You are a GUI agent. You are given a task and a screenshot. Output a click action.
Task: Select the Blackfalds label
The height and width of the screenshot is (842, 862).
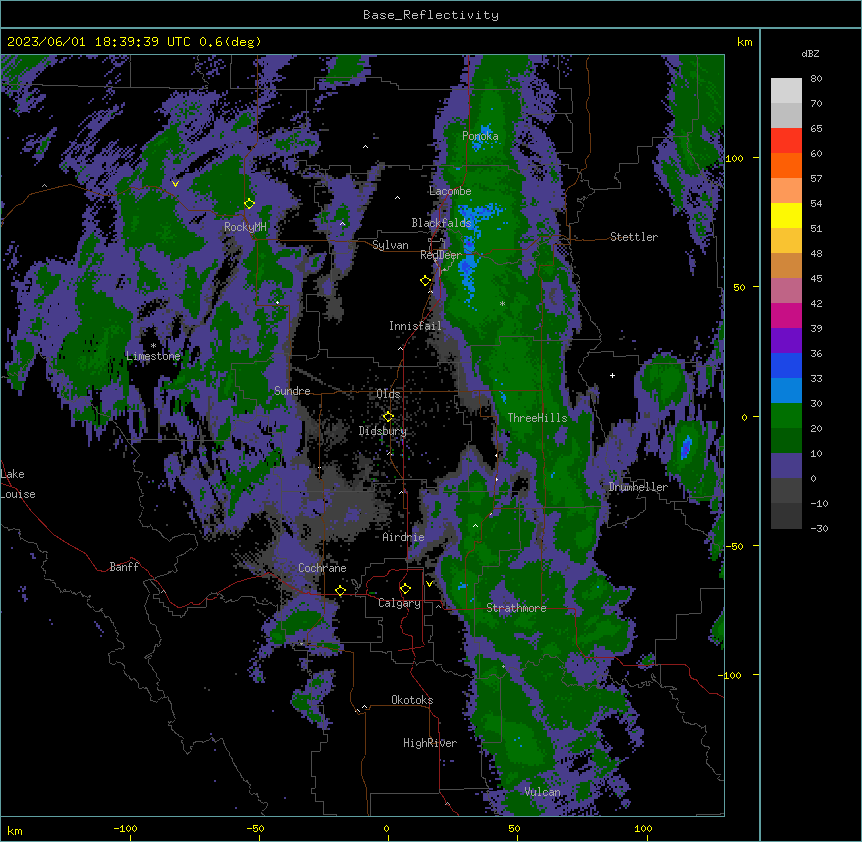(441, 223)
